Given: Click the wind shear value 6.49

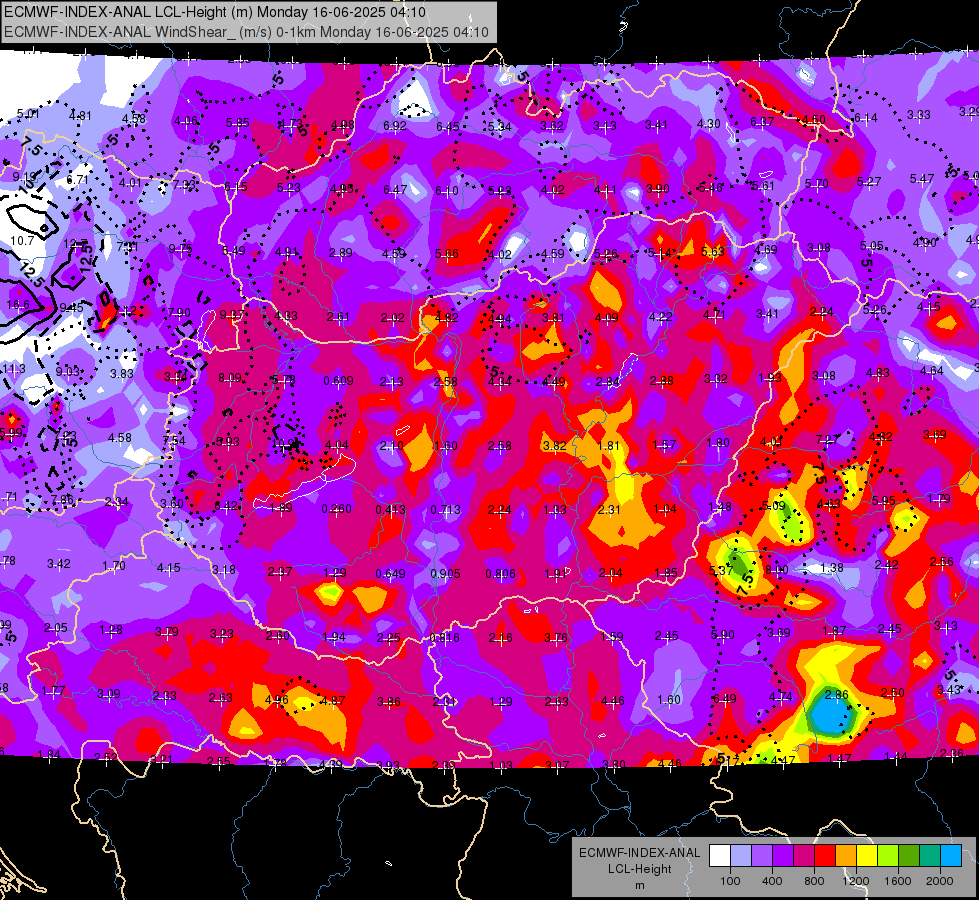Looking at the screenshot, I should point(724,698).
